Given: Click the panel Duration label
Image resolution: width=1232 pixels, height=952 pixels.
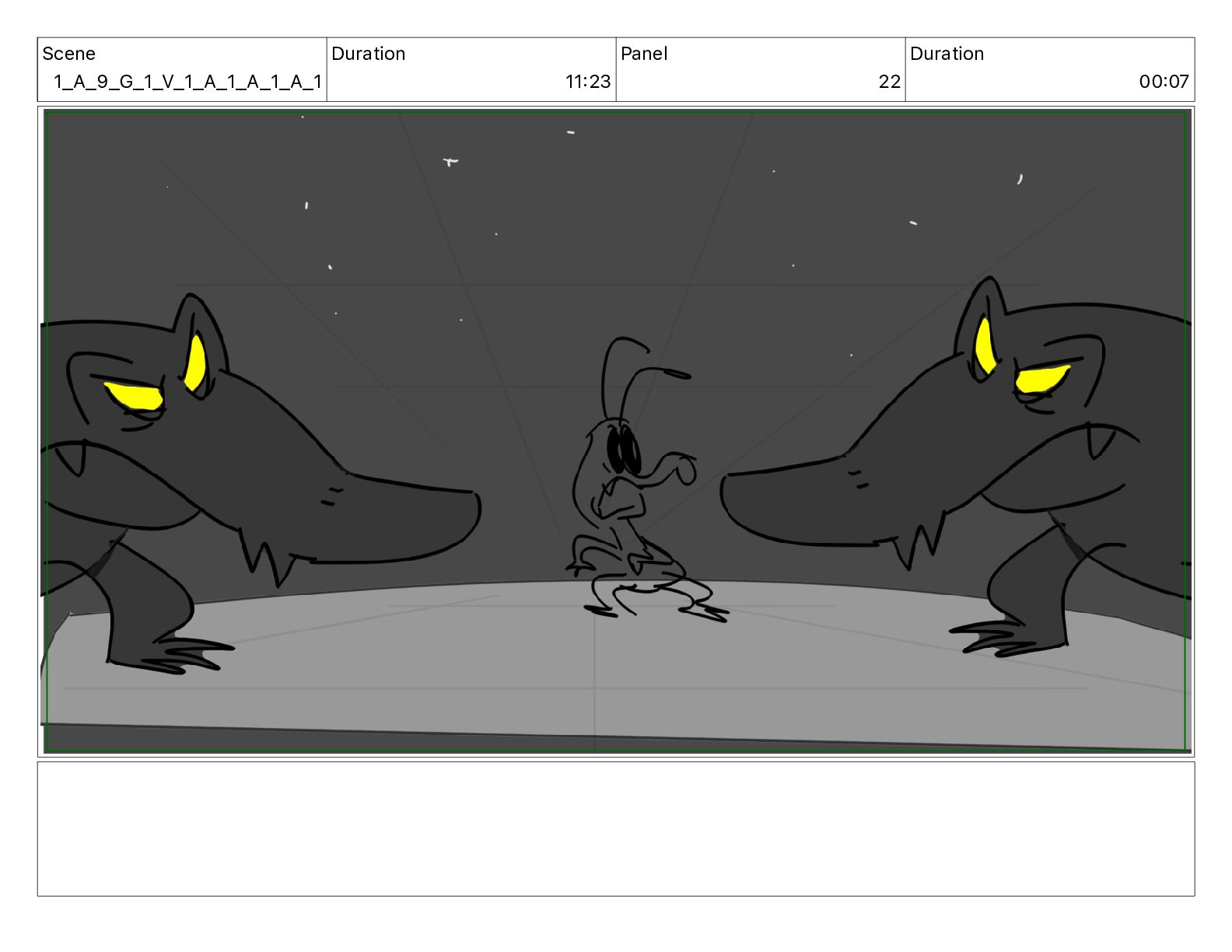Looking at the screenshot, I should coord(947,54).
